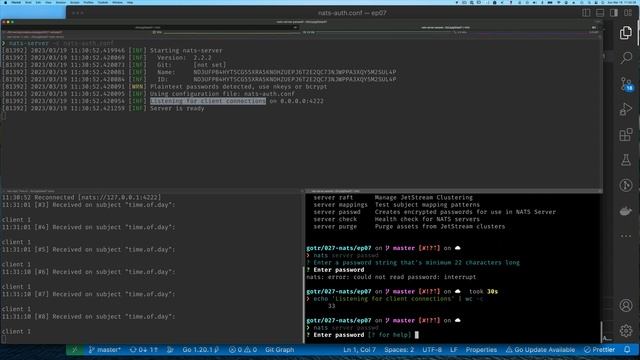
Task: Open the Run and Debug view
Action: [626, 109]
